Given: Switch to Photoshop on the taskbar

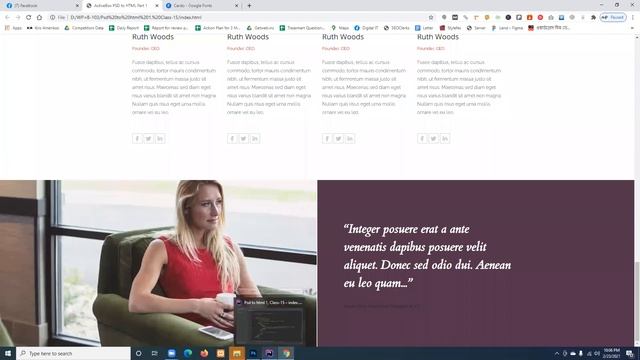Looking at the screenshot, I should click(x=253, y=353).
